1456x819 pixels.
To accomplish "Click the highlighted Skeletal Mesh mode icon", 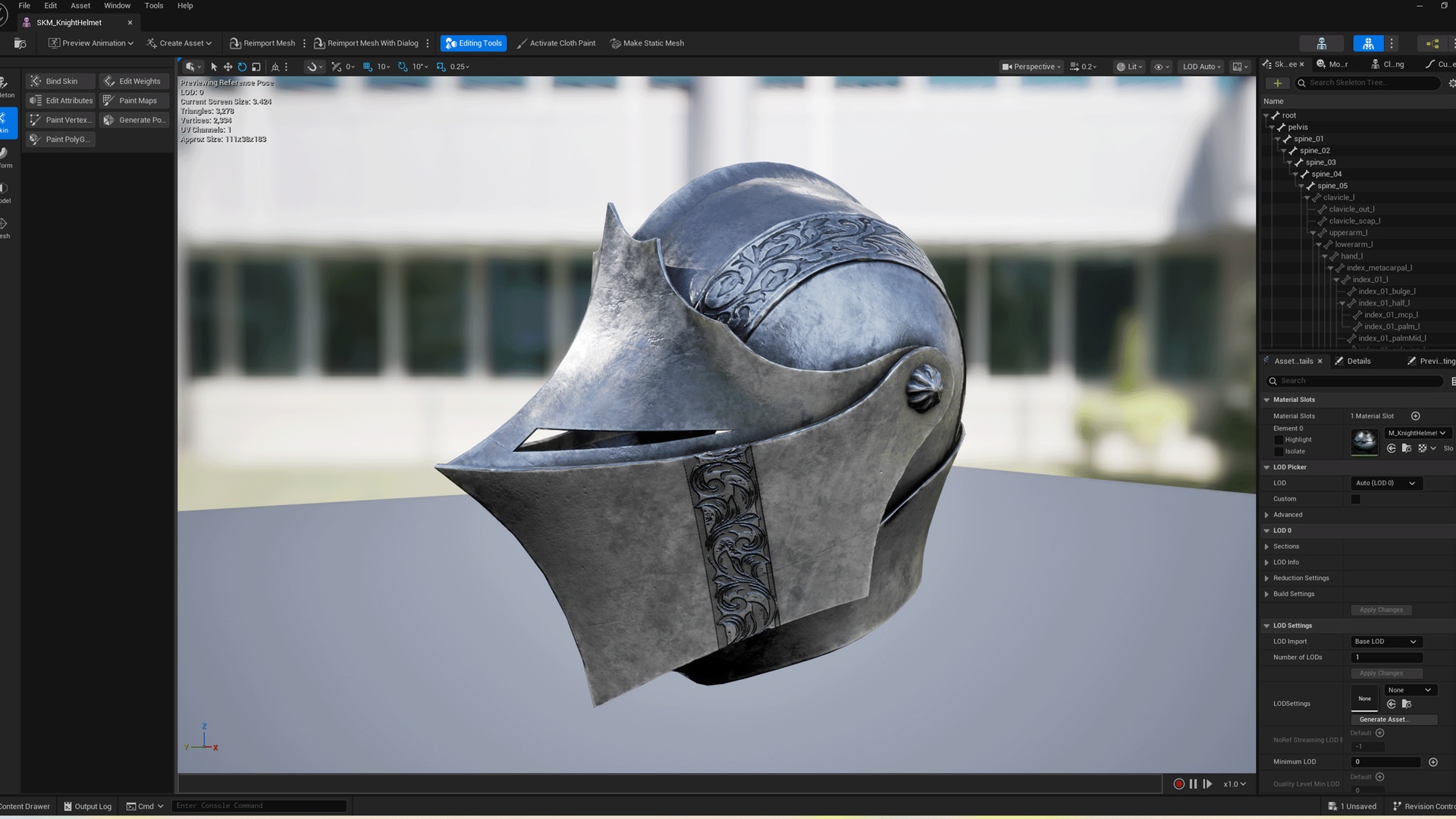I will tap(1368, 43).
